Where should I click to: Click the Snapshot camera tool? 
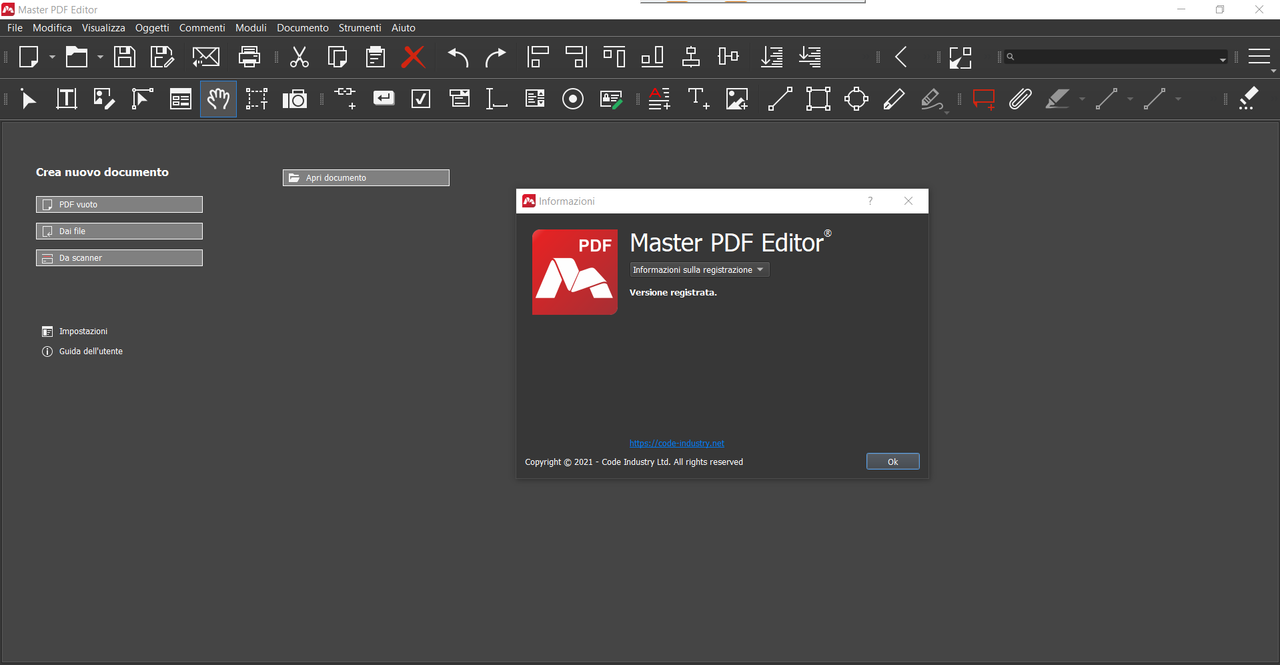pos(295,99)
